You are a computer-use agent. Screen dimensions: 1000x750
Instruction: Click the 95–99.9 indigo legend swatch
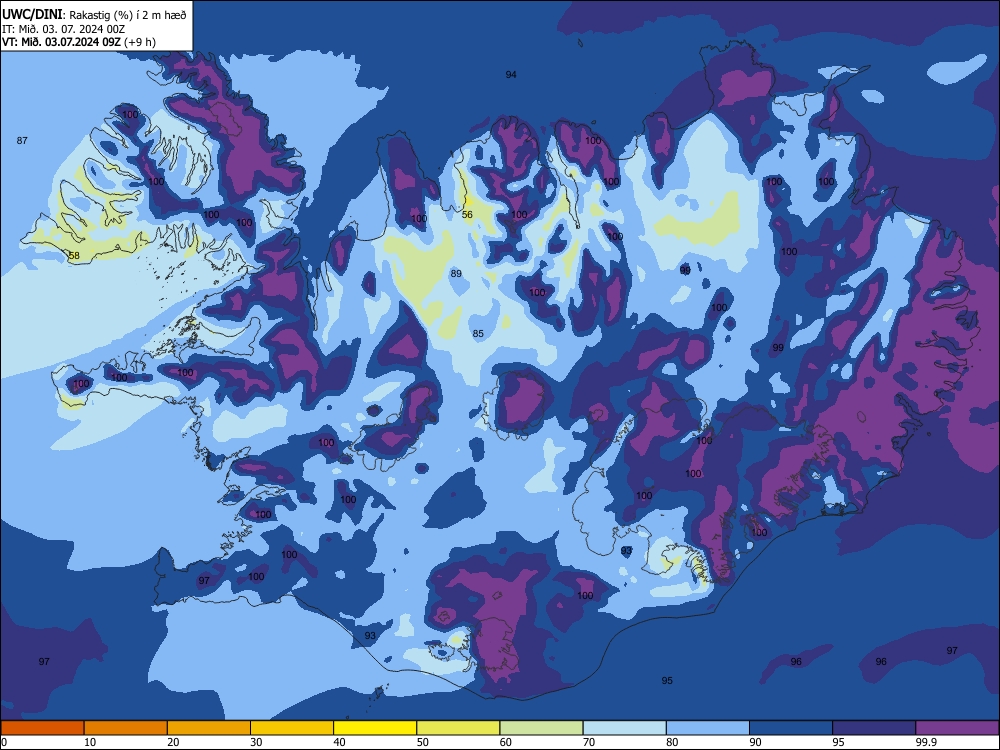pos(874,728)
